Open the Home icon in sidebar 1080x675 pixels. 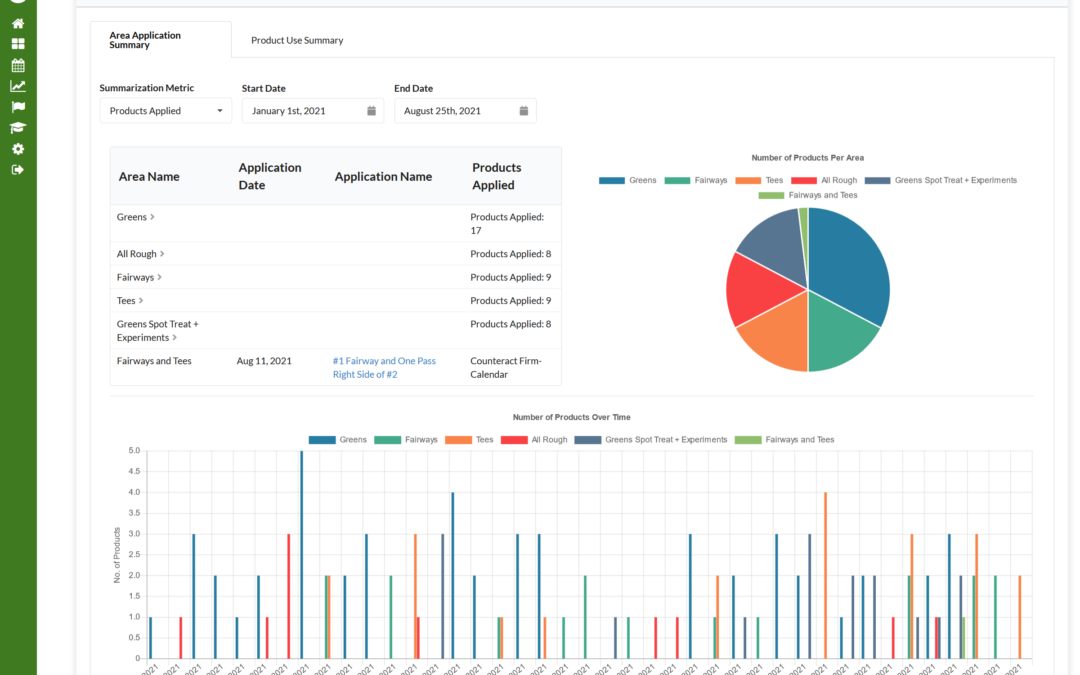[18, 23]
